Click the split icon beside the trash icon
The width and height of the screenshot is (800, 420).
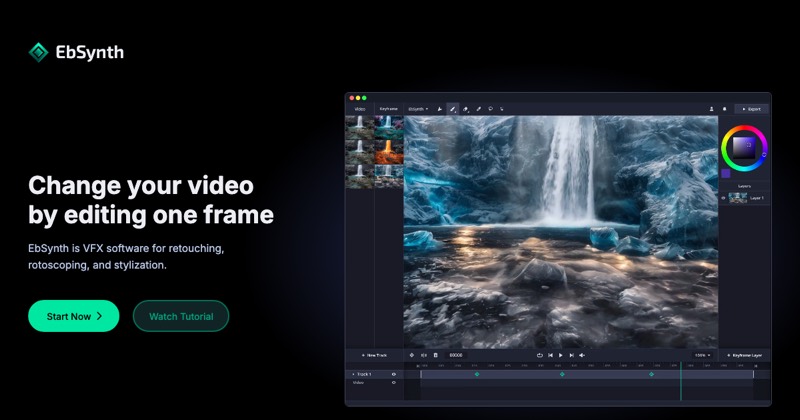tap(424, 355)
